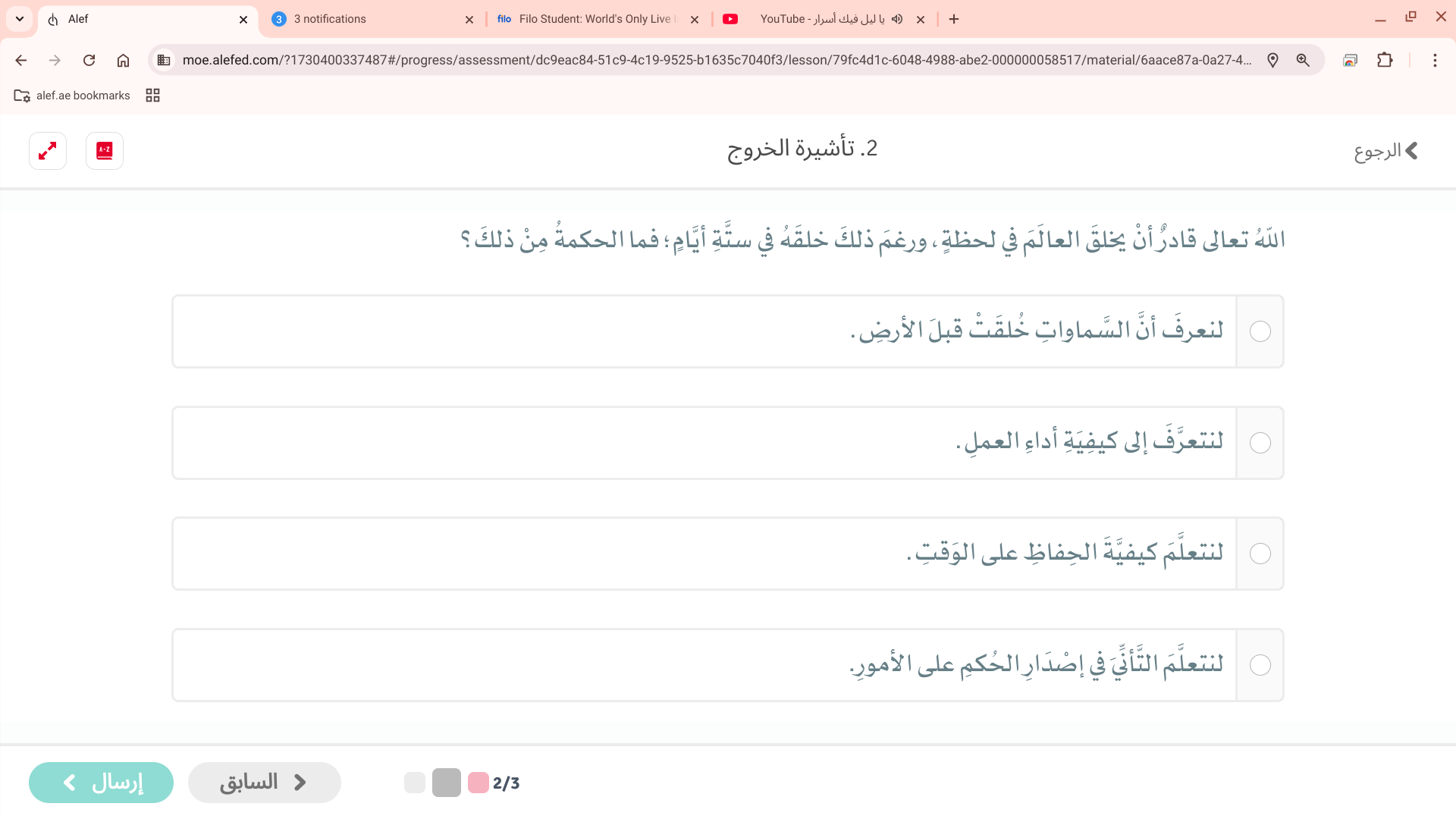1456x819 pixels.
Task: Choose the fourth answer radio about التأني
Action: point(1260,665)
